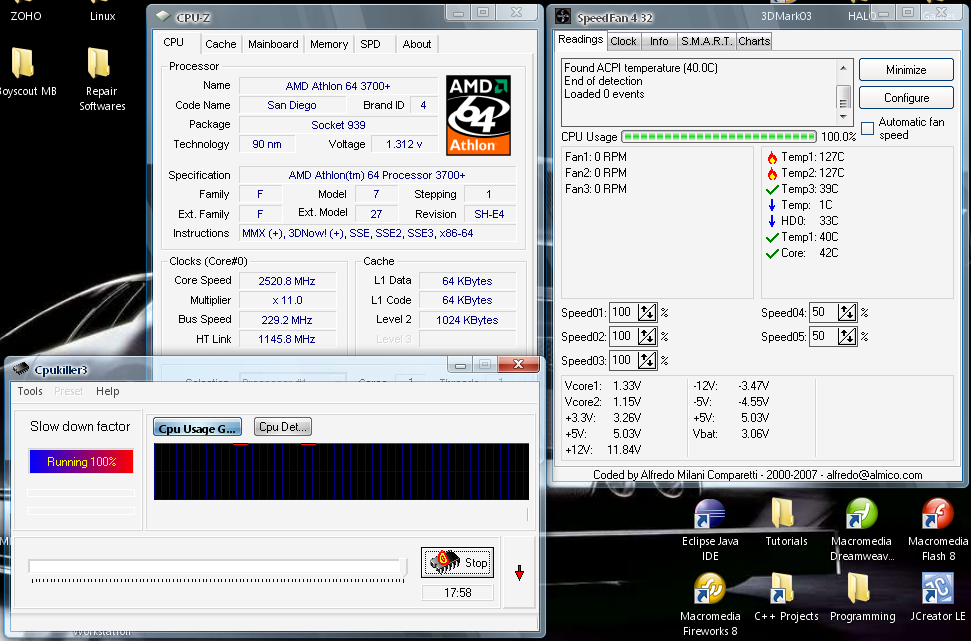
Task: Click the blue down arrow beside Temp: 1C
Action: [x=772, y=205]
